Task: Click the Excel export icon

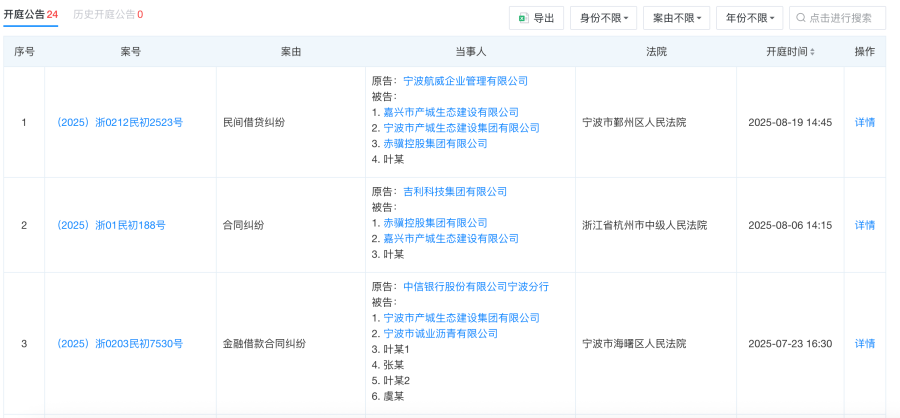Action: click(x=523, y=18)
